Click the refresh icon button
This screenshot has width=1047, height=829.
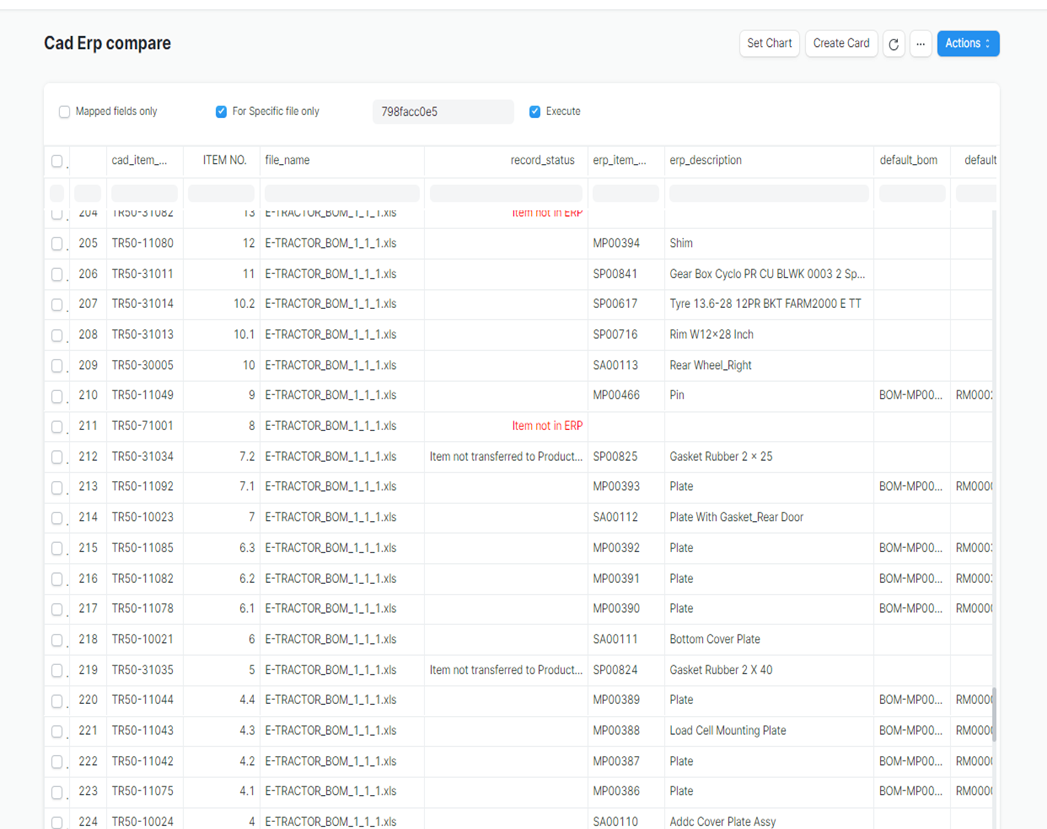pyautogui.click(x=893, y=44)
